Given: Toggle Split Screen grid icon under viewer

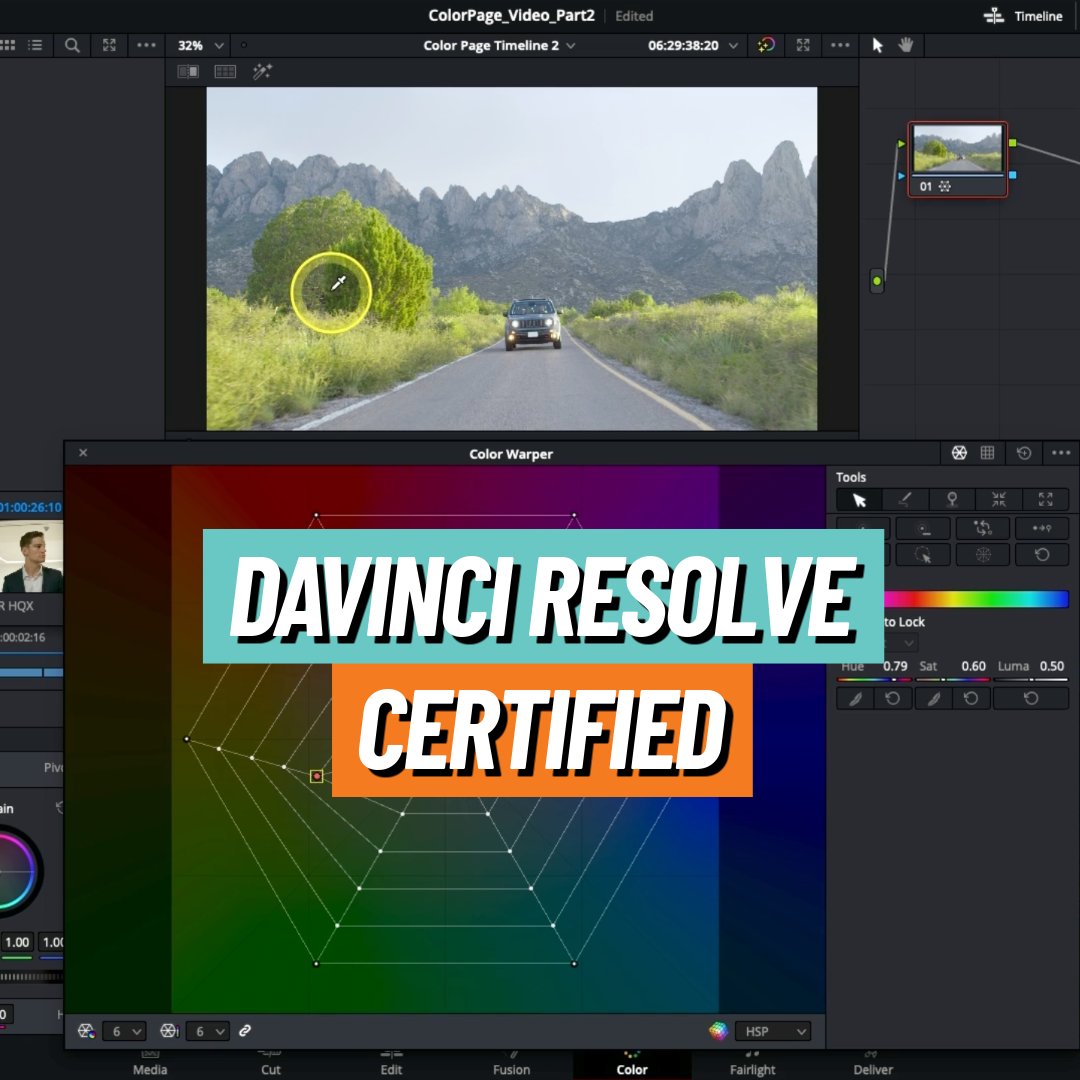Looking at the screenshot, I should [x=225, y=71].
